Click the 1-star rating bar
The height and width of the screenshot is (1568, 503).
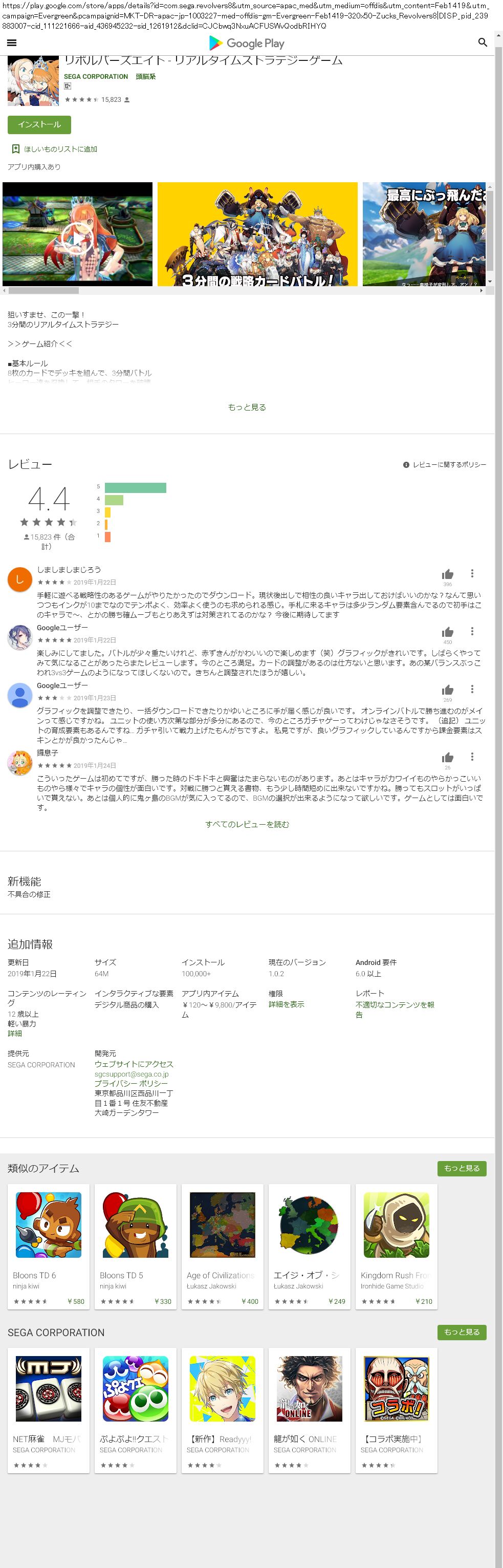(107, 537)
